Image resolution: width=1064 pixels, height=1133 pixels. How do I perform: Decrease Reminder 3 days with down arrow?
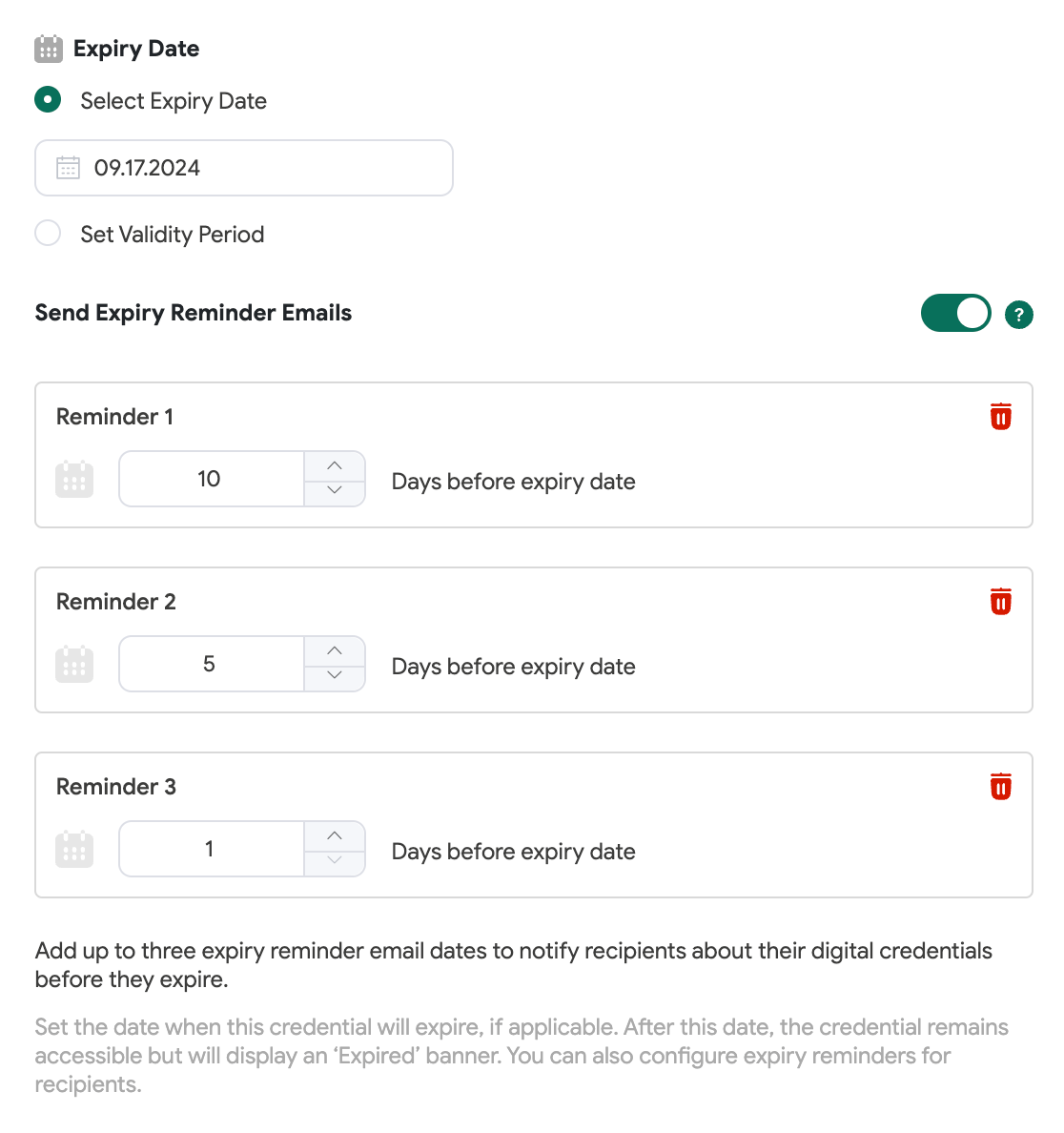point(335,861)
